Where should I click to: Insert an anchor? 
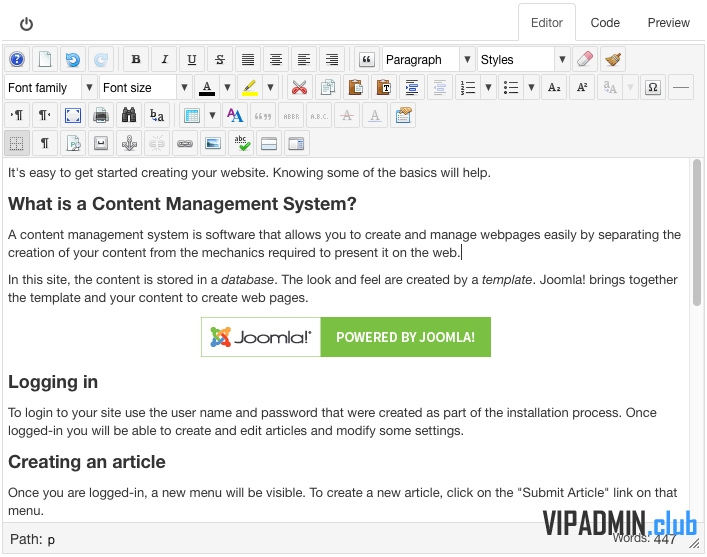pos(129,144)
